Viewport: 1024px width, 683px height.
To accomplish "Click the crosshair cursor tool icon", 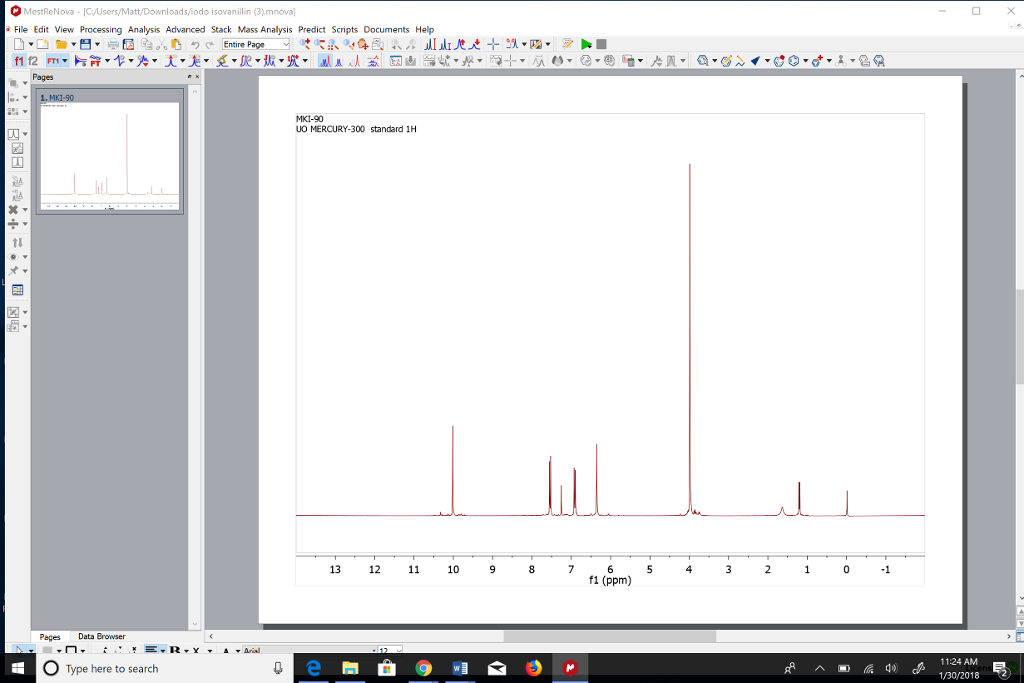I will coord(495,44).
